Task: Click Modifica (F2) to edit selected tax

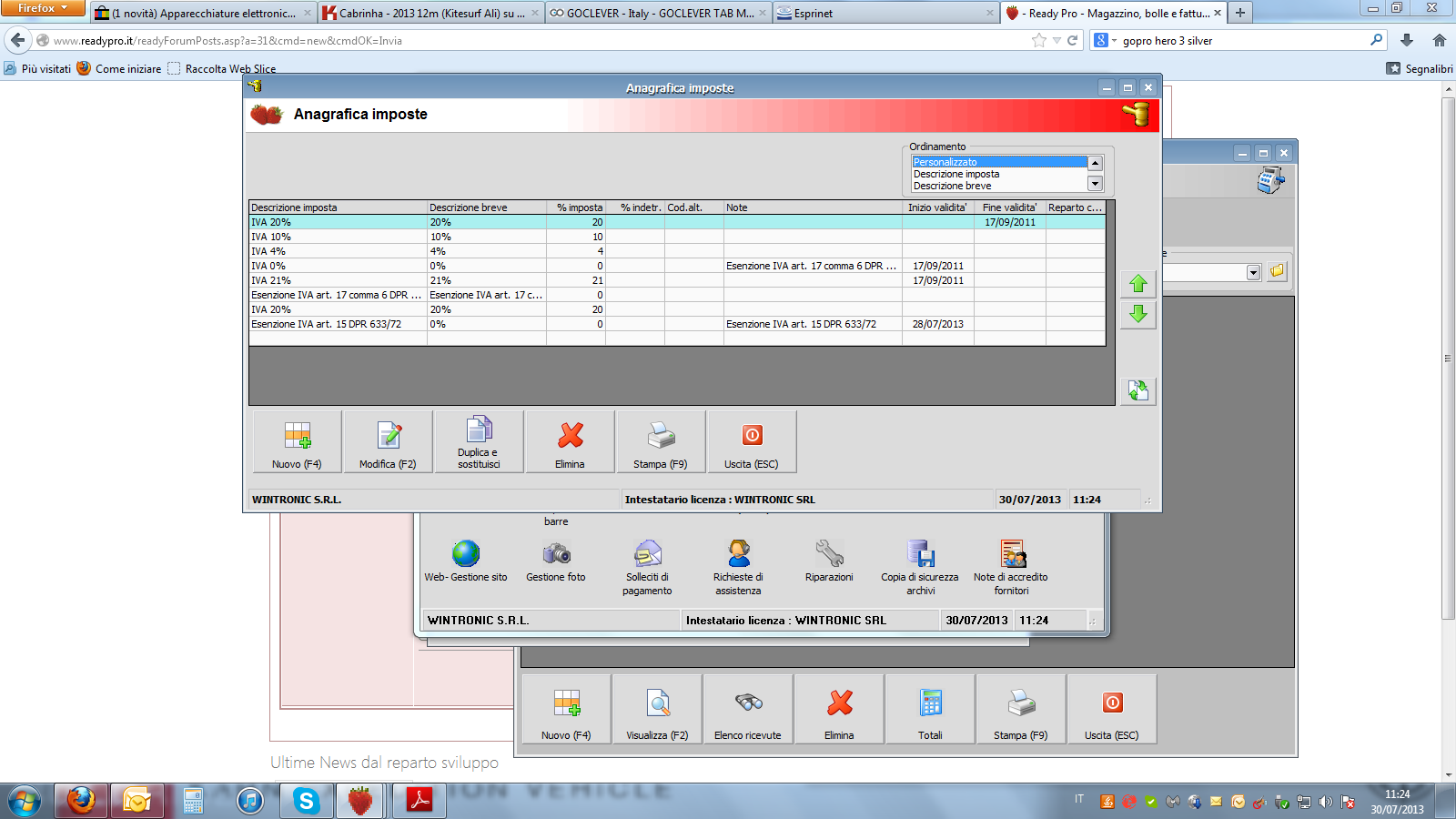Action: pyautogui.click(x=389, y=441)
